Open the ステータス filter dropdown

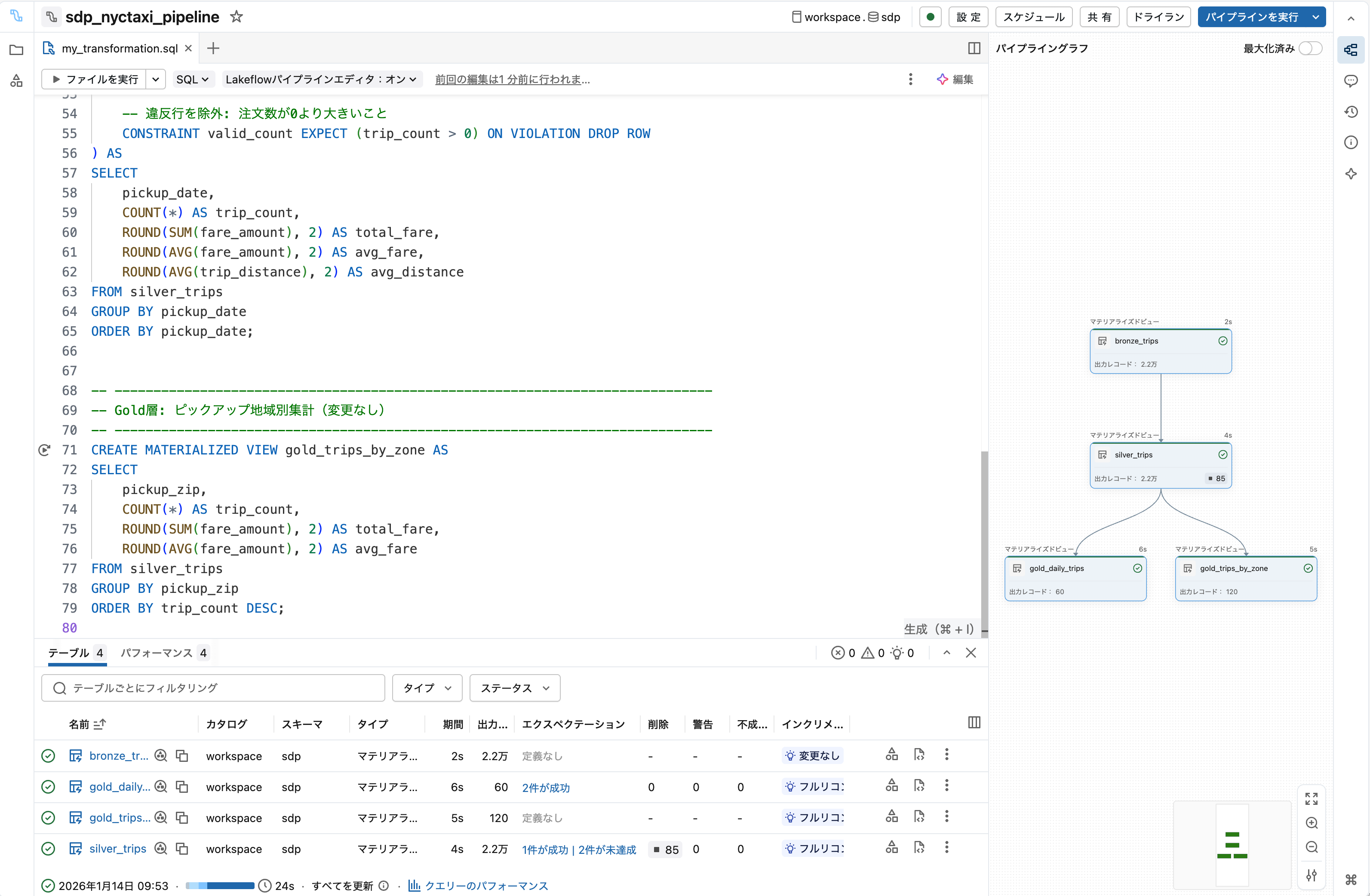click(514, 687)
